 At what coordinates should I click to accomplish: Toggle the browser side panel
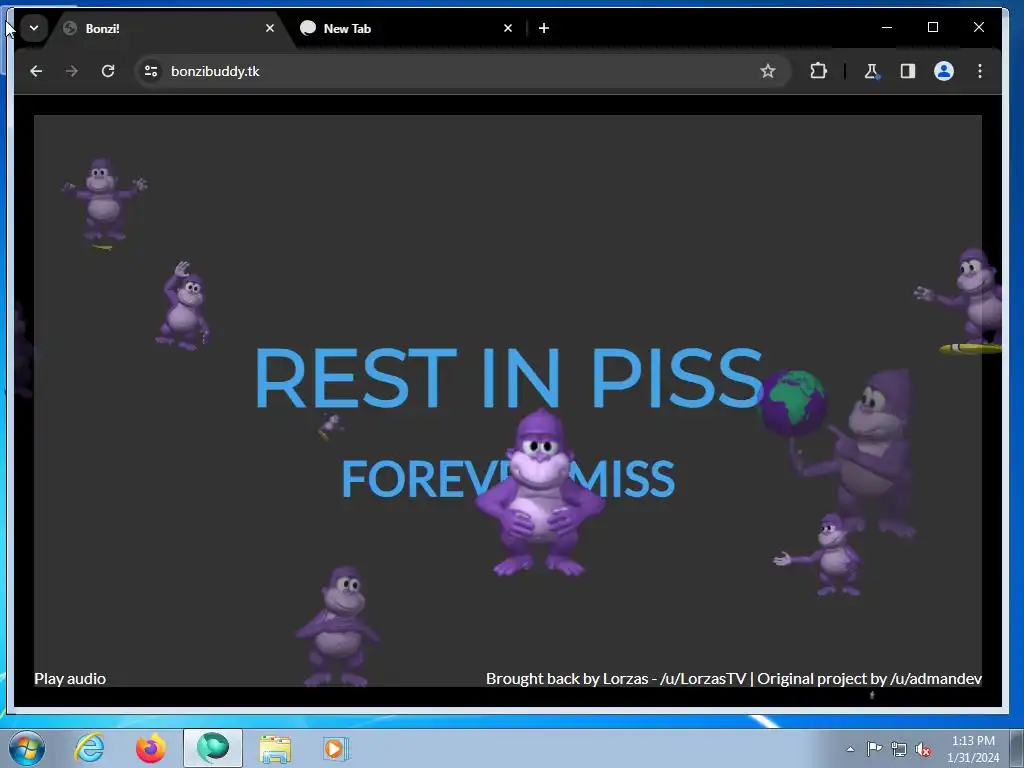[x=908, y=71]
